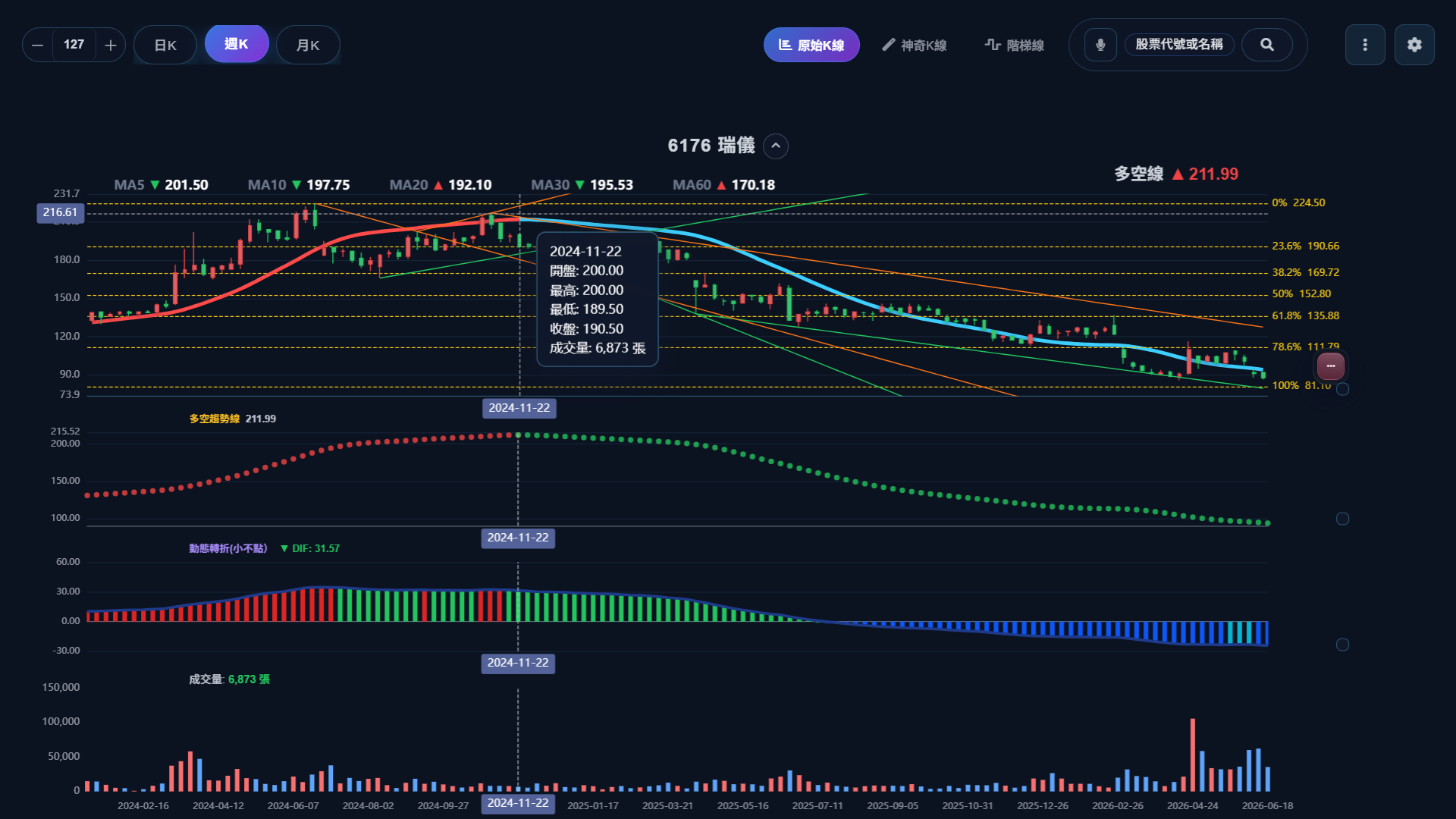The width and height of the screenshot is (1456, 819).
Task: Click the MA30 195.53 indicator label
Action: (582, 185)
